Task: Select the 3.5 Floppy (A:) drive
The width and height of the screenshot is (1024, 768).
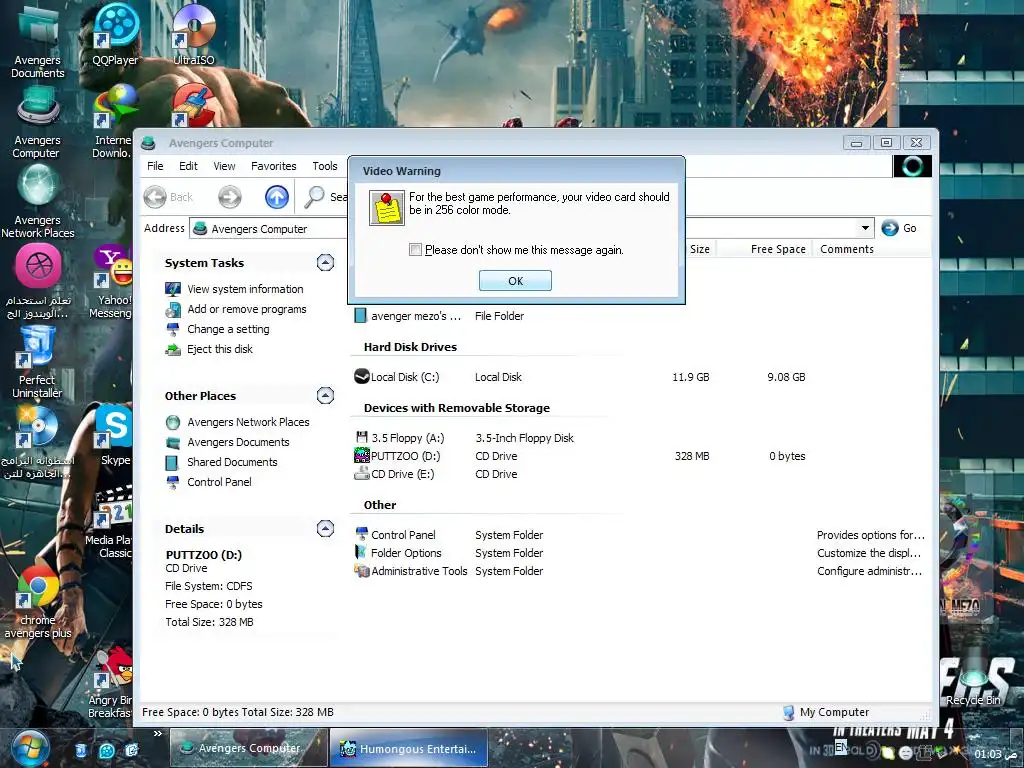Action: coord(400,438)
